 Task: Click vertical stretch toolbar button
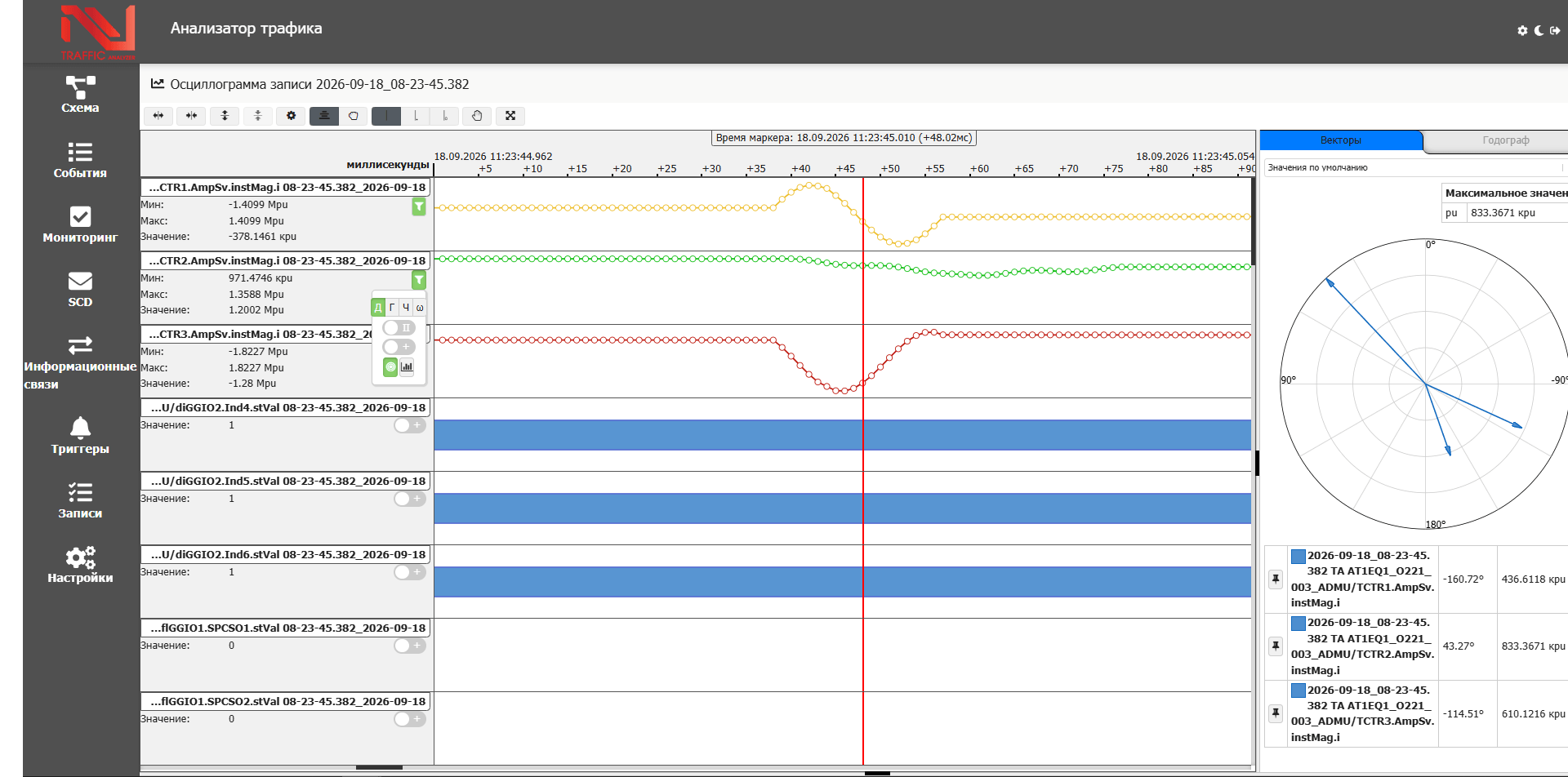225,116
